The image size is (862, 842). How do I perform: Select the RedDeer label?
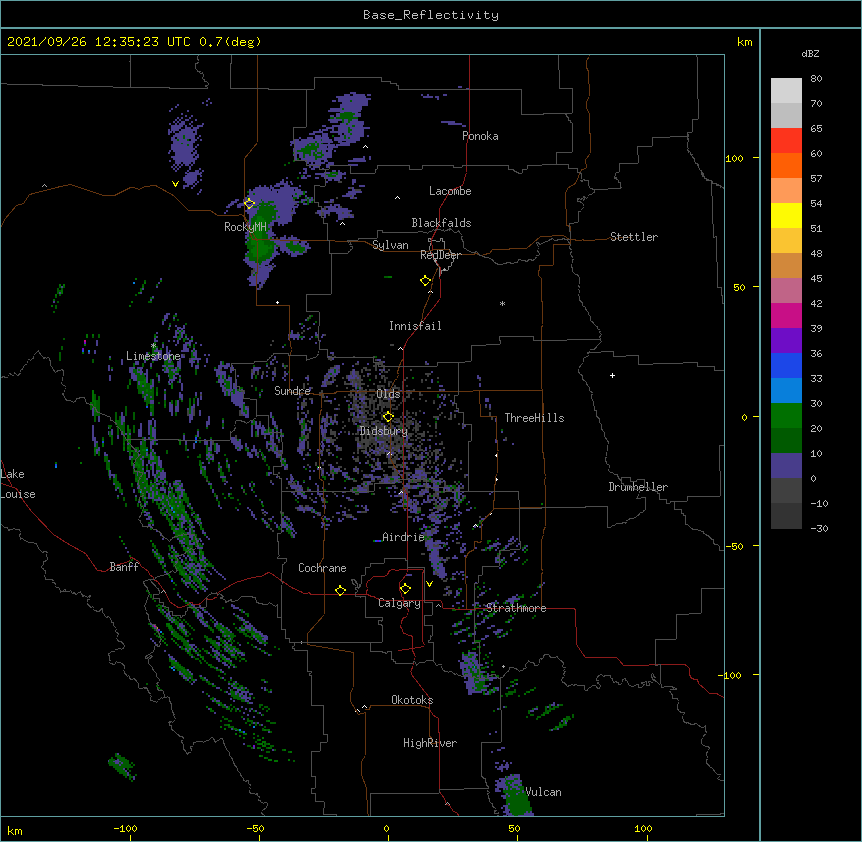(440, 255)
